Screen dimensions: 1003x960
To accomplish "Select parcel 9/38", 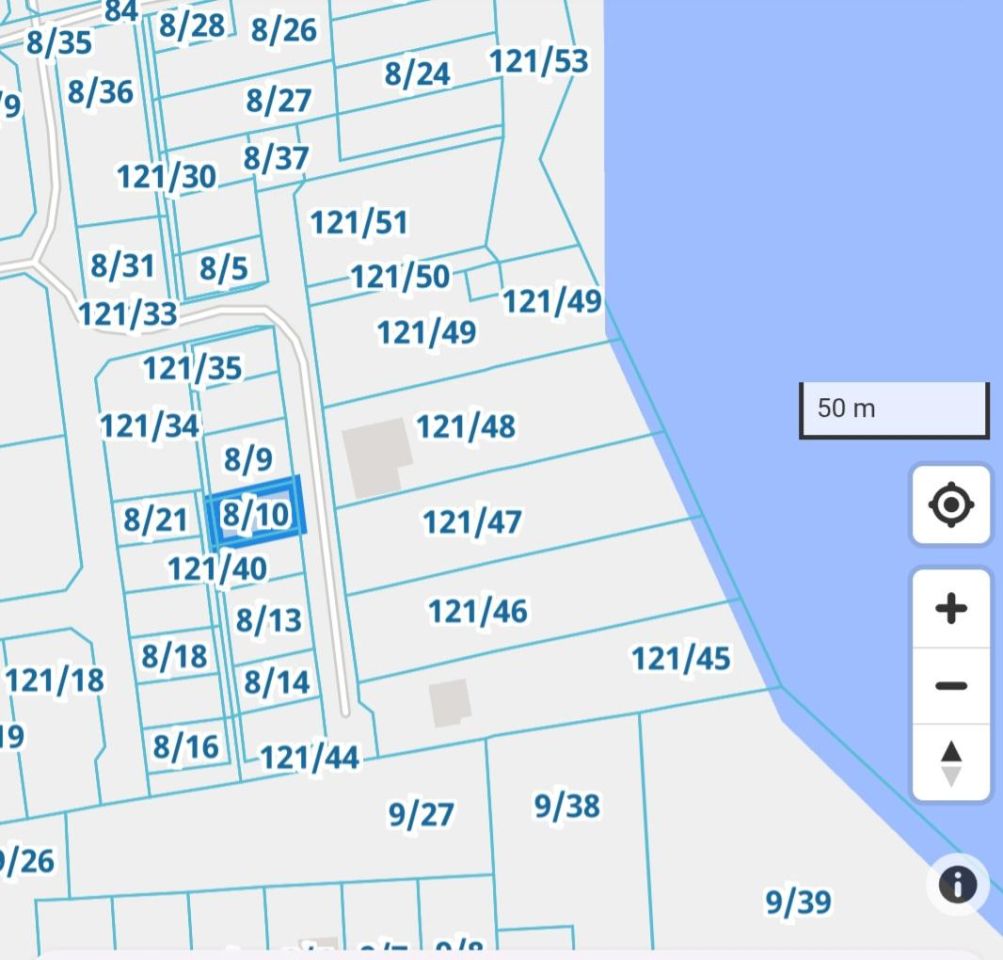I will [x=567, y=805].
